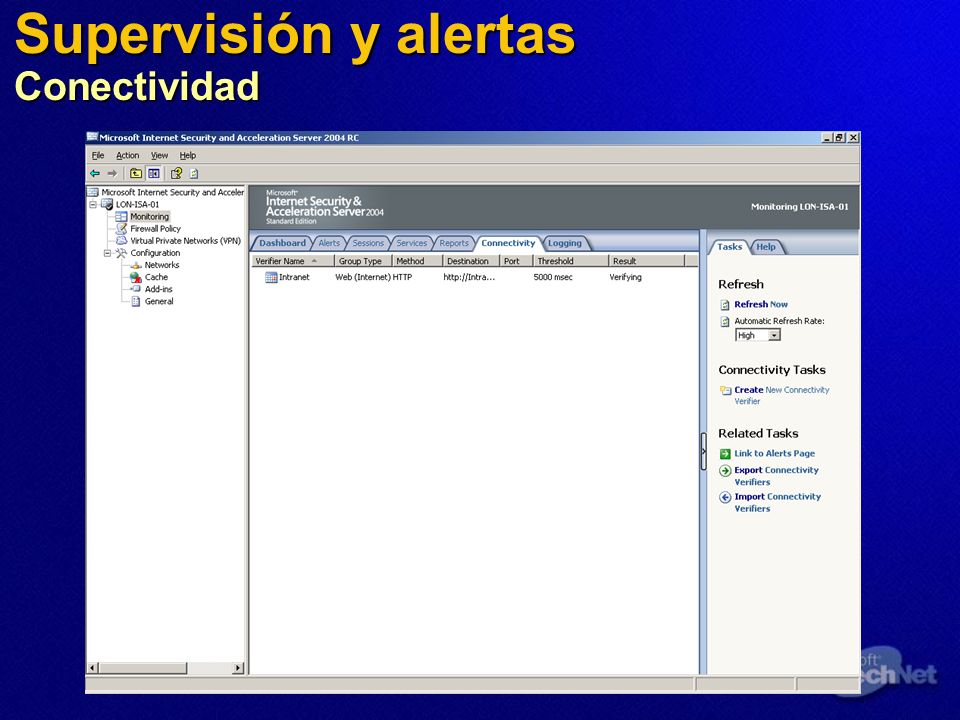Screen dimensions: 960x720
Task: Switch to the Services tab
Action: [x=411, y=243]
